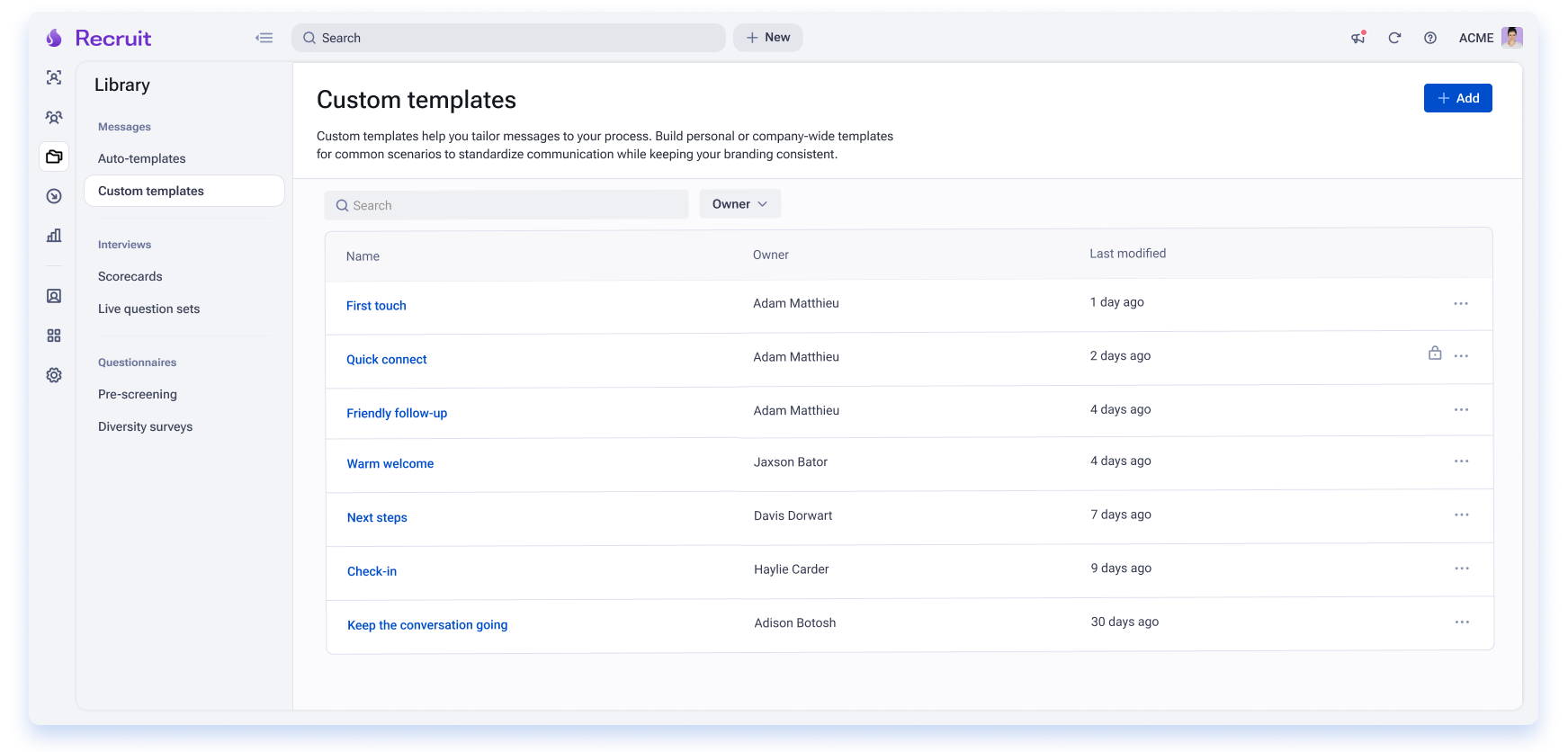Click the Name column header
The height and width of the screenshot is (752, 1568).
(x=363, y=256)
